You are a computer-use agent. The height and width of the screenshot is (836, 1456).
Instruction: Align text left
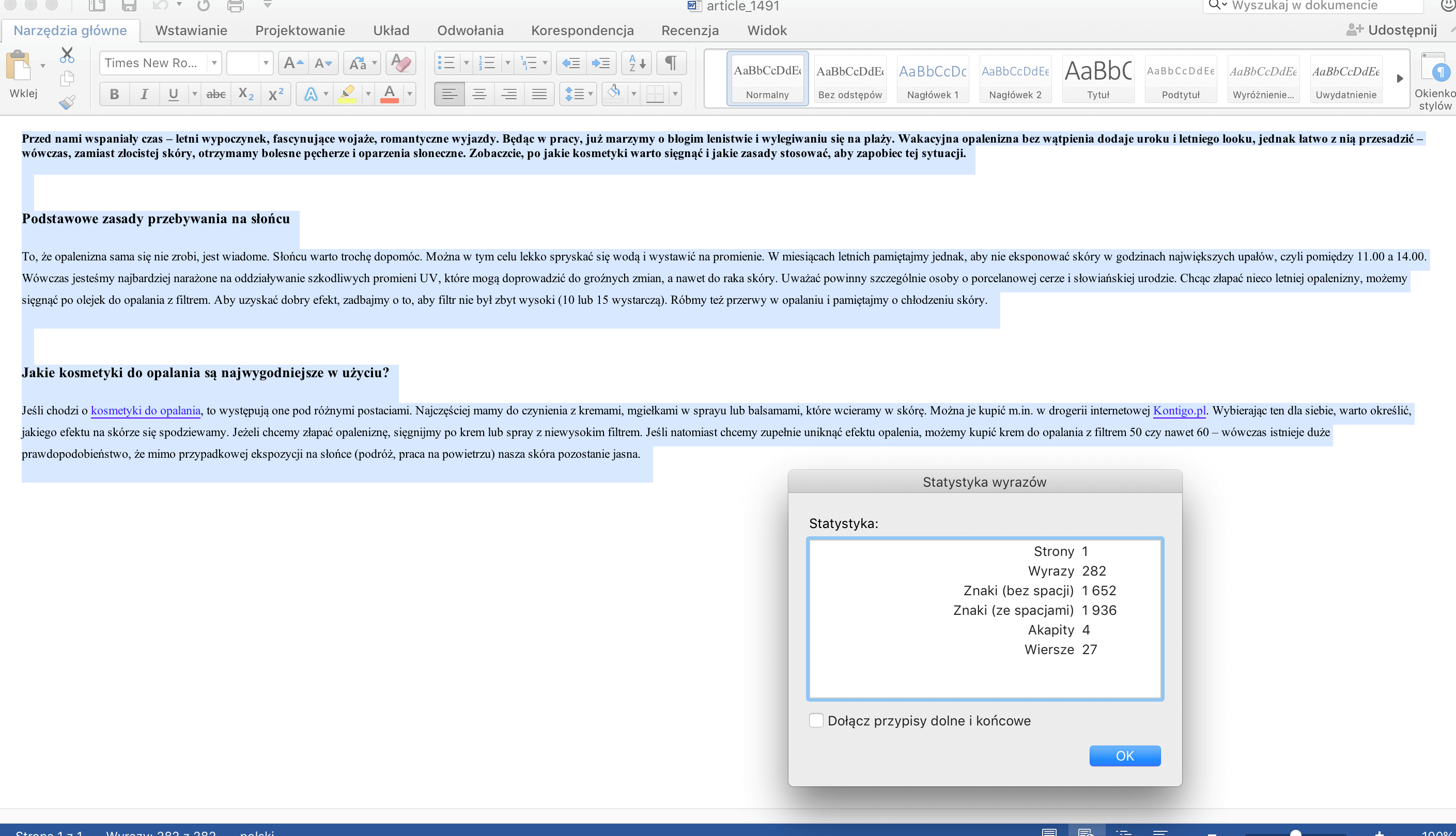[x=450, y=94]
